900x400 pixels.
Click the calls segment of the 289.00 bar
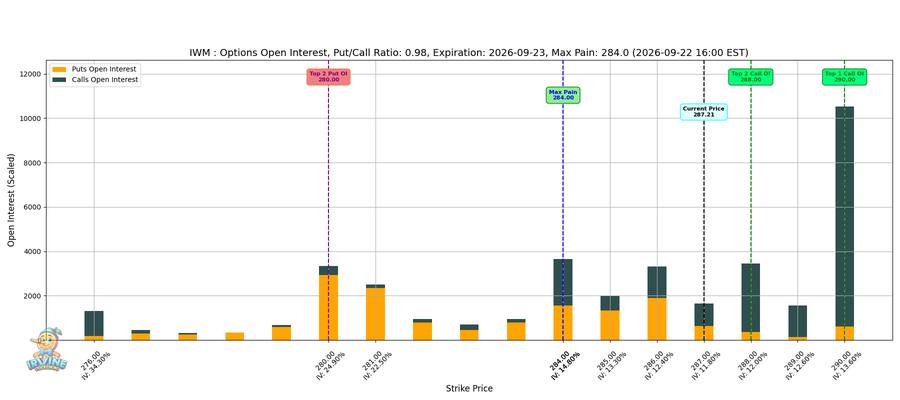797,321
